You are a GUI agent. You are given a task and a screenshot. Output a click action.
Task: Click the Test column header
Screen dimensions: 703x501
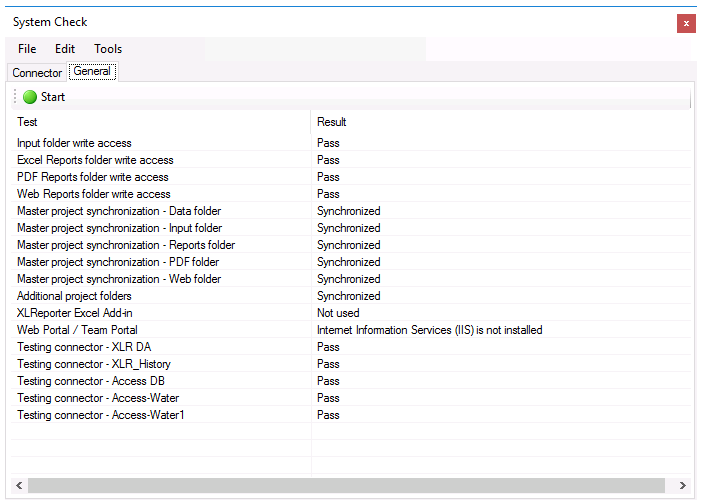click(161, 122)
